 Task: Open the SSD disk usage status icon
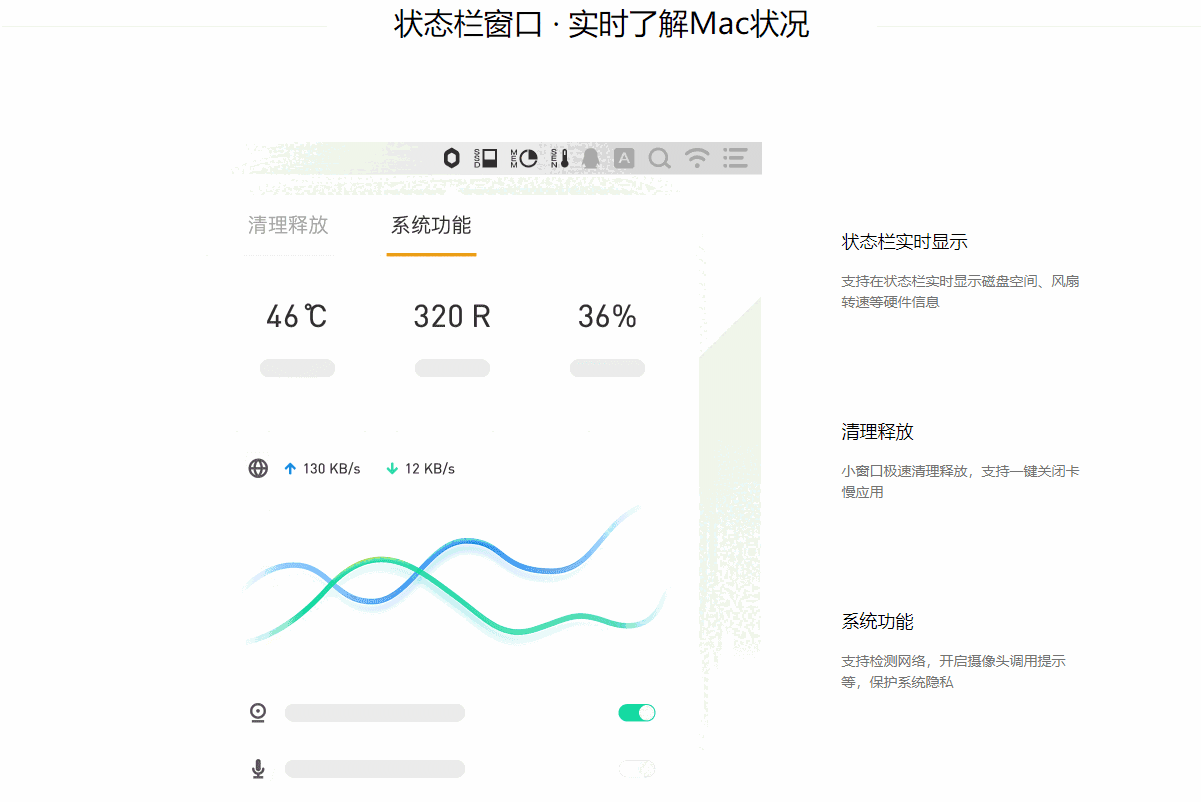(485, 158)
